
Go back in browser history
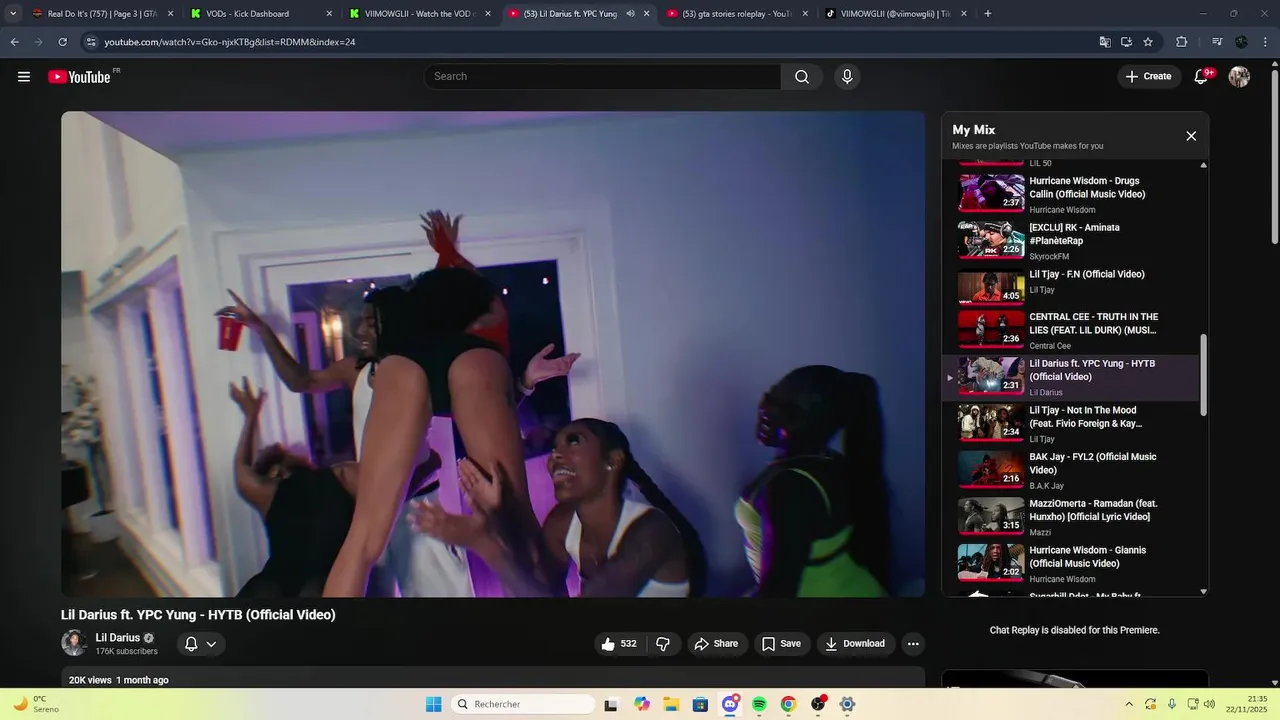[x=15, y=42]
